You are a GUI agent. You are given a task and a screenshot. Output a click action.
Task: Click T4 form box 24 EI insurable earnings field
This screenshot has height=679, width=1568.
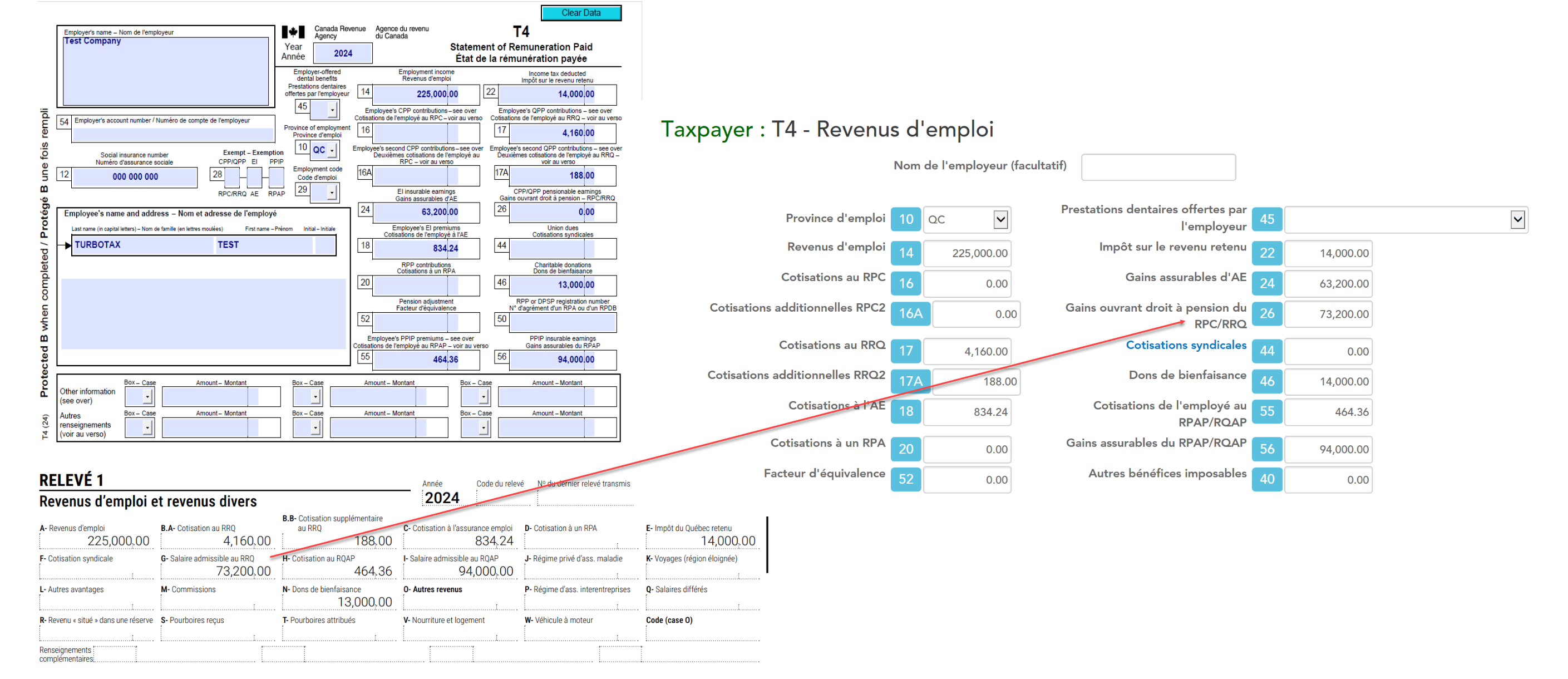coord(426,212)
